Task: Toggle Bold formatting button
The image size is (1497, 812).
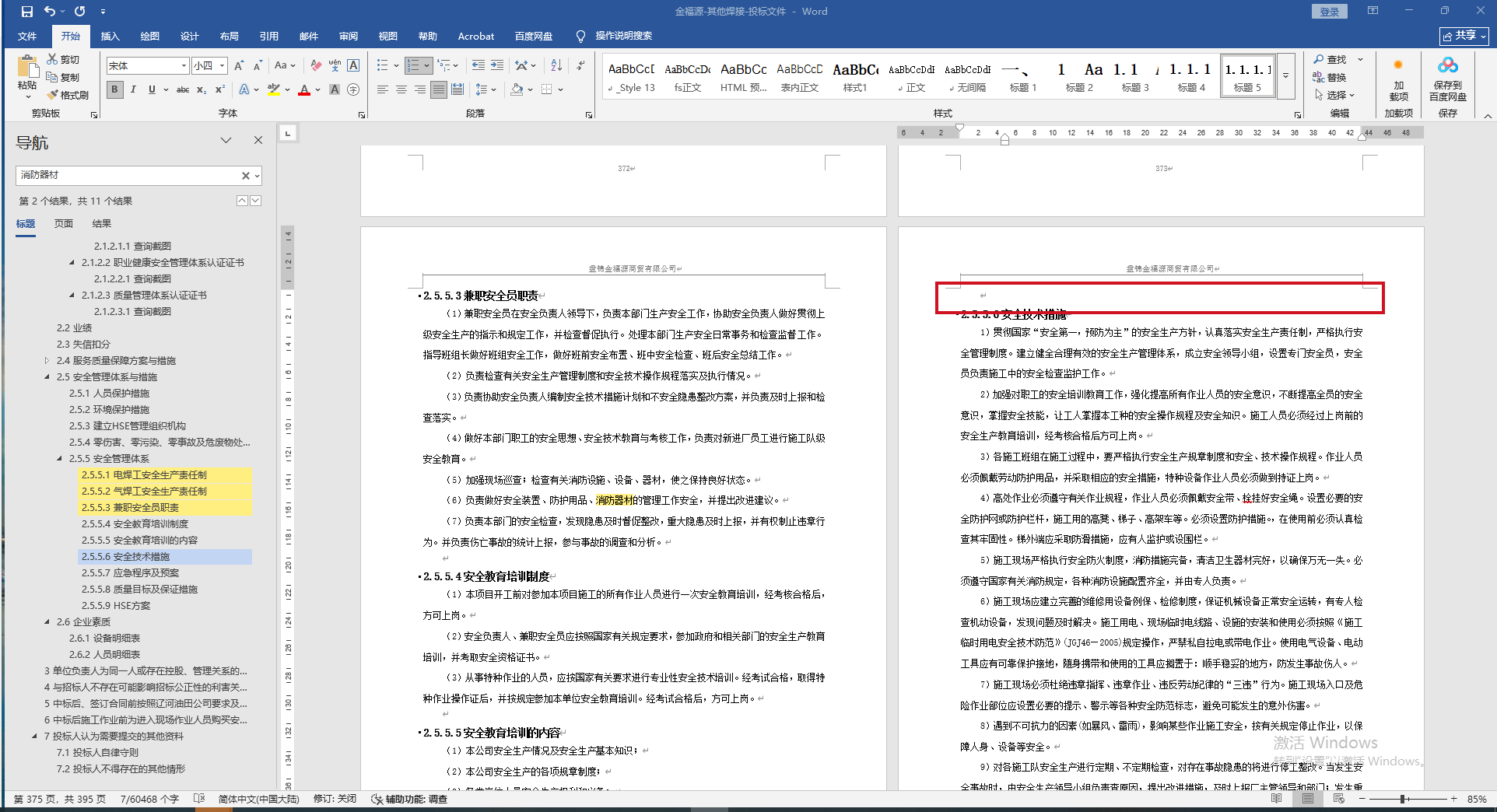Action: pyautogui.click(x=115, y=89)
